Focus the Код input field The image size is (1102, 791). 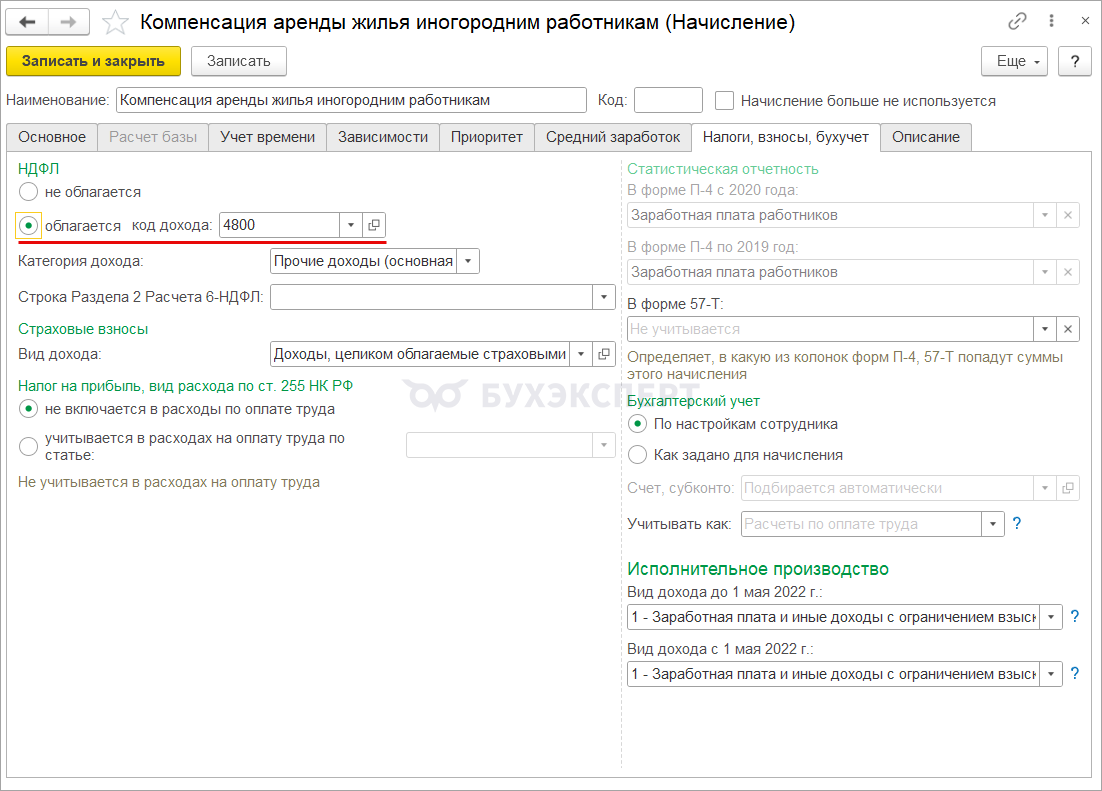[x=668, y=100]
